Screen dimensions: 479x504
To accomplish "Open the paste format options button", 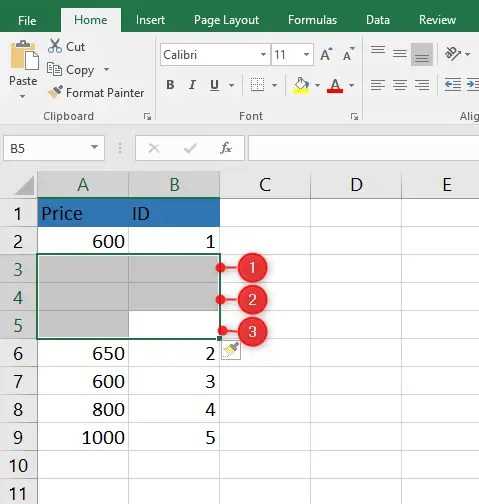I will (231, 351).
